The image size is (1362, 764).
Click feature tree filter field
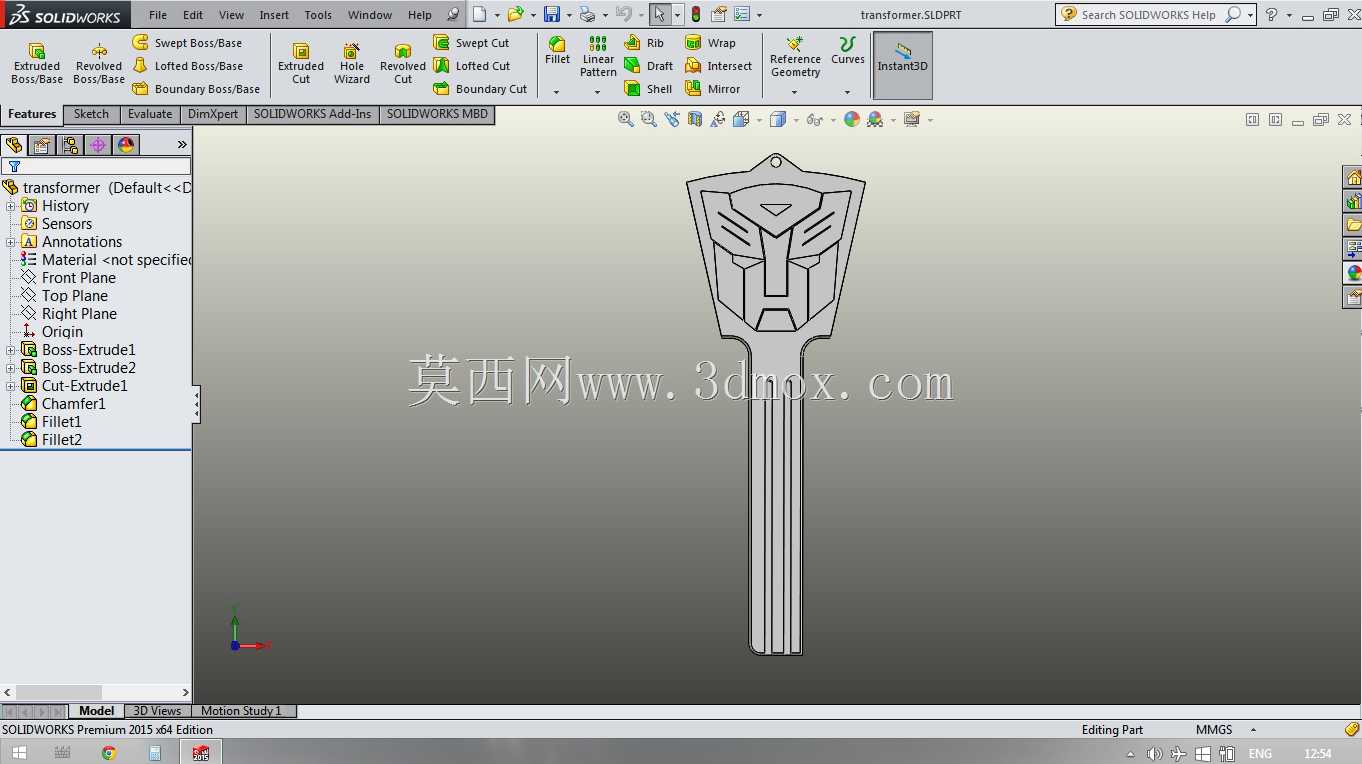pos(96,166)
